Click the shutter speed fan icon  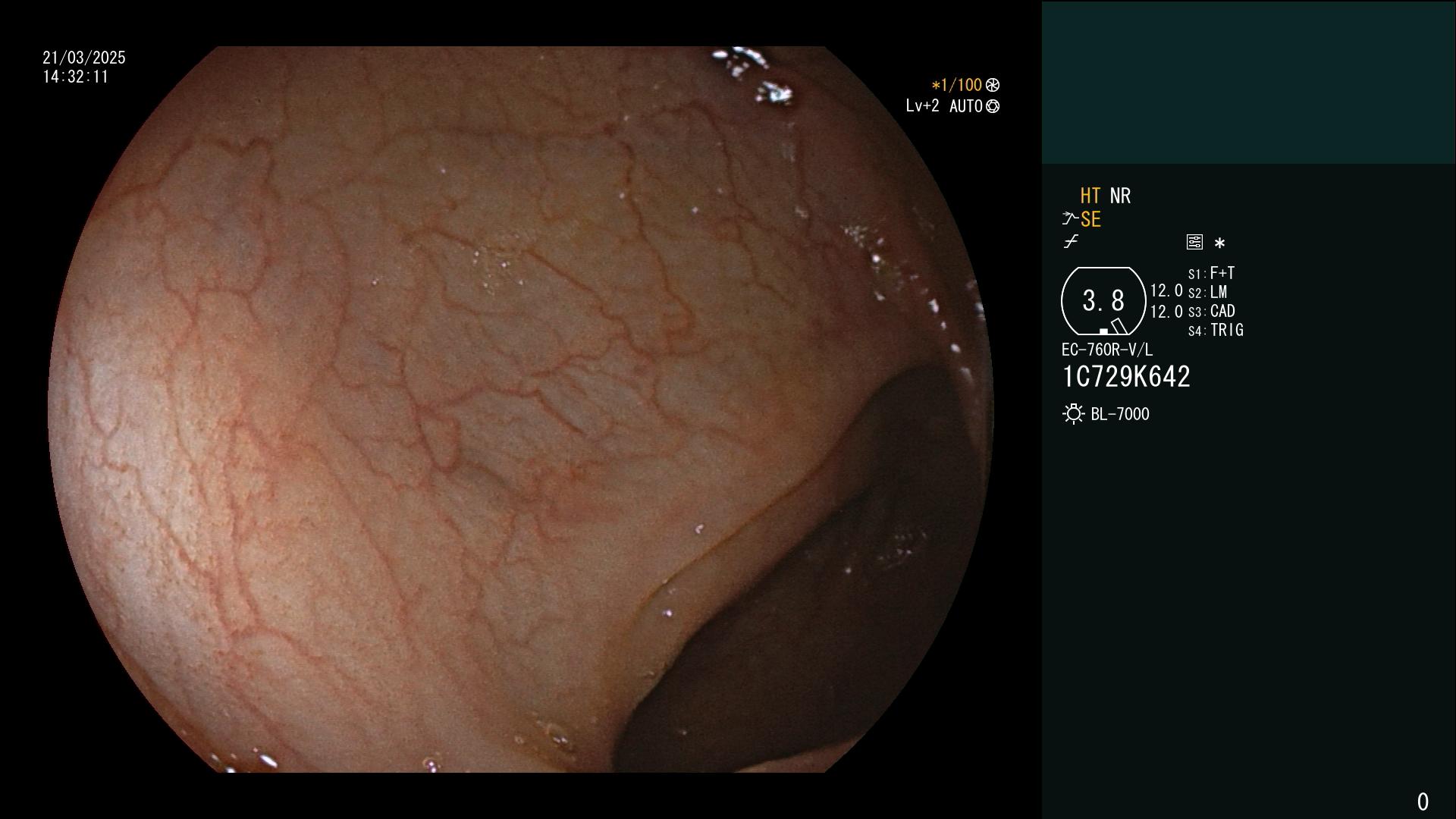pyautogui.click(x=993, y=85)
